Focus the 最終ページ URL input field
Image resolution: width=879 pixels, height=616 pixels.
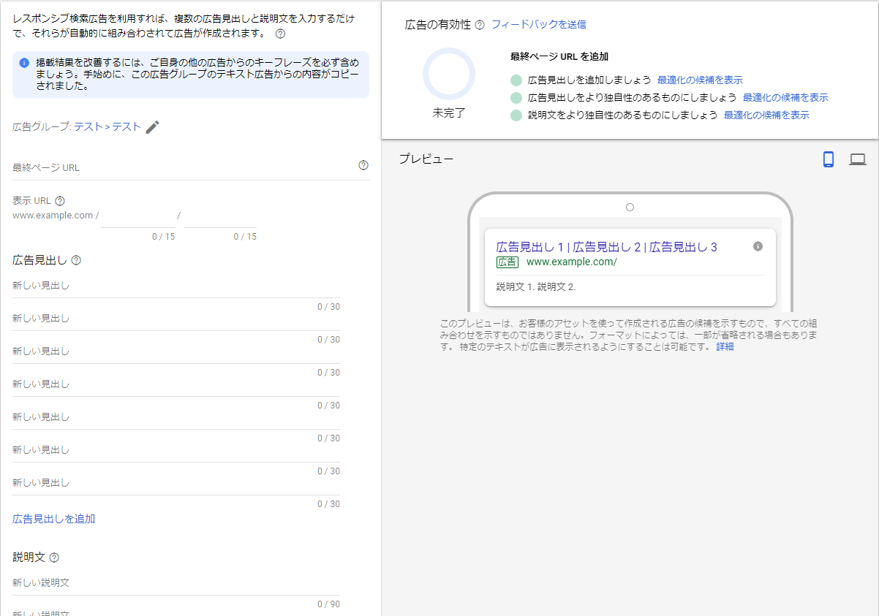click(x=185, y=168)
